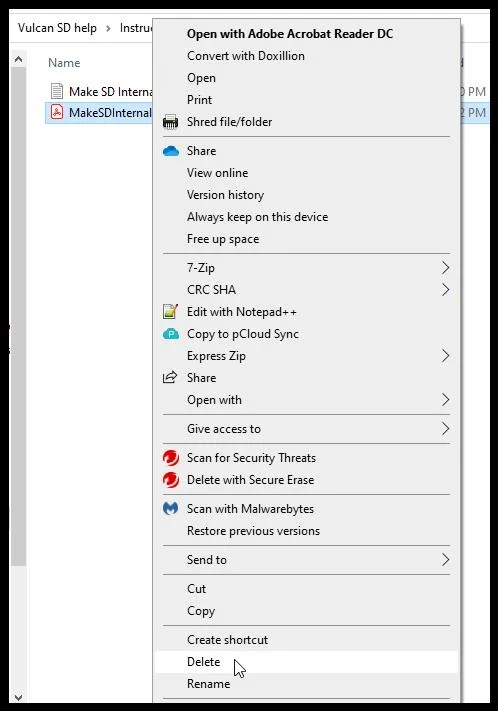Image resolution: width=498 pixels, height=711 pixels.
Task: Click the navigation pane scroll up arrow
Action: click(19, 59)
